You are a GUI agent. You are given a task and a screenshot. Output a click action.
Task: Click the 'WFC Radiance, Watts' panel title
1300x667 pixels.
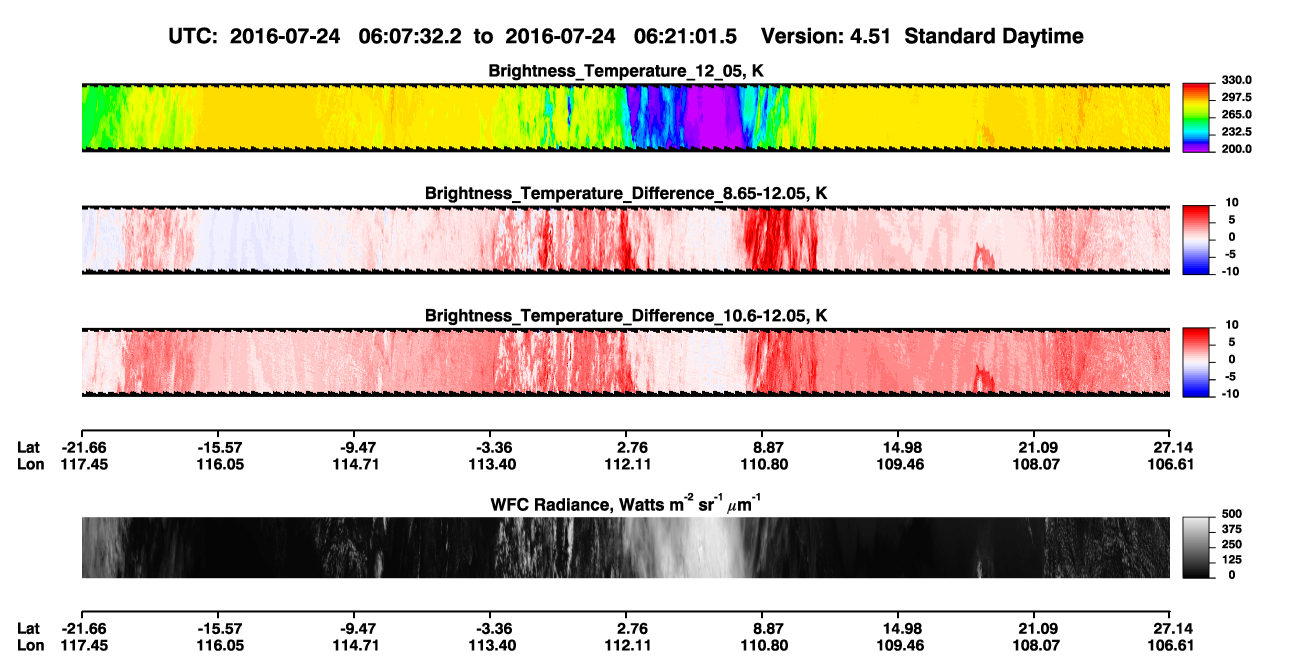(625, 503)
